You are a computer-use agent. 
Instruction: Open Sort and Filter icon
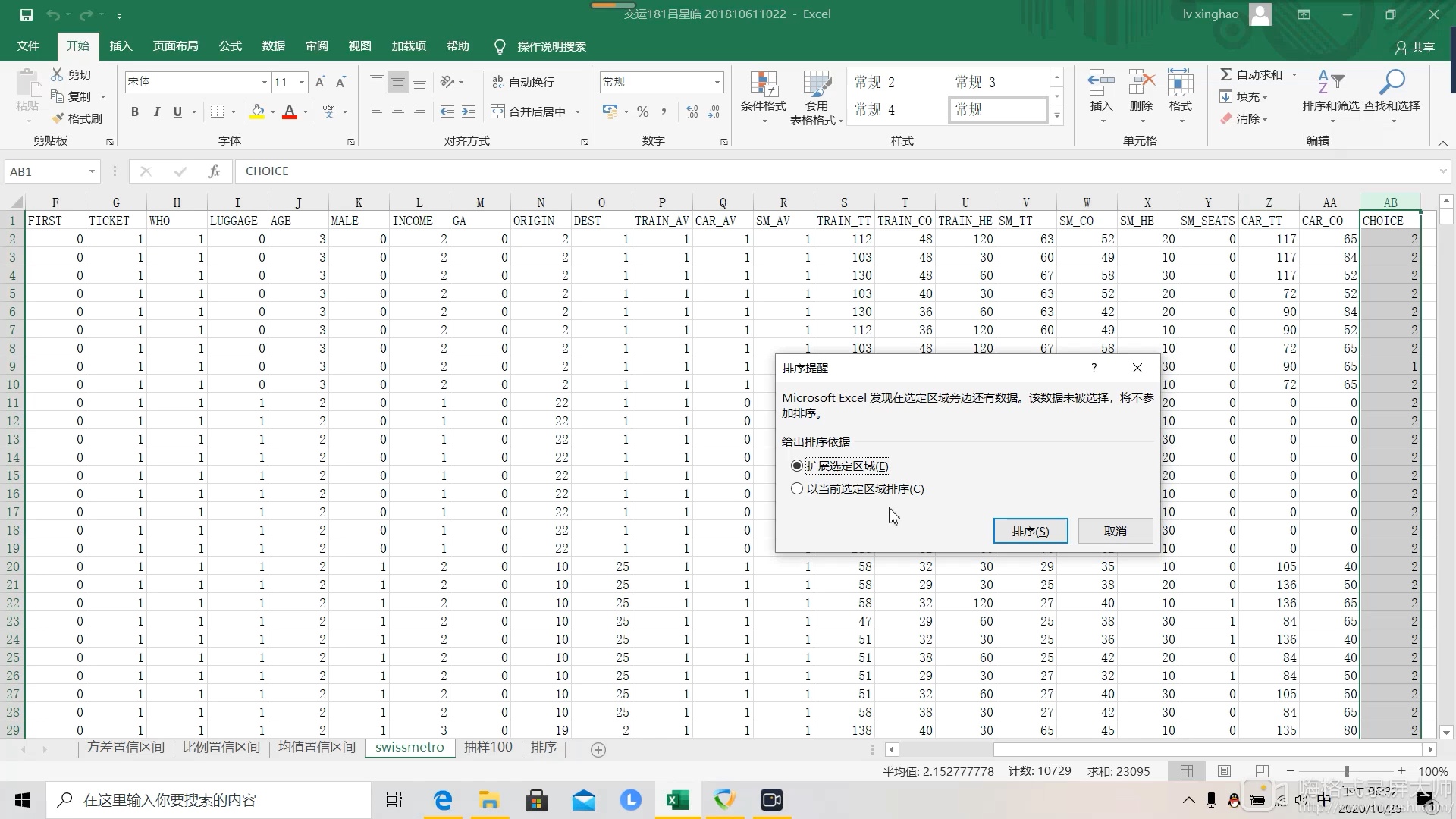point(1330,82)
